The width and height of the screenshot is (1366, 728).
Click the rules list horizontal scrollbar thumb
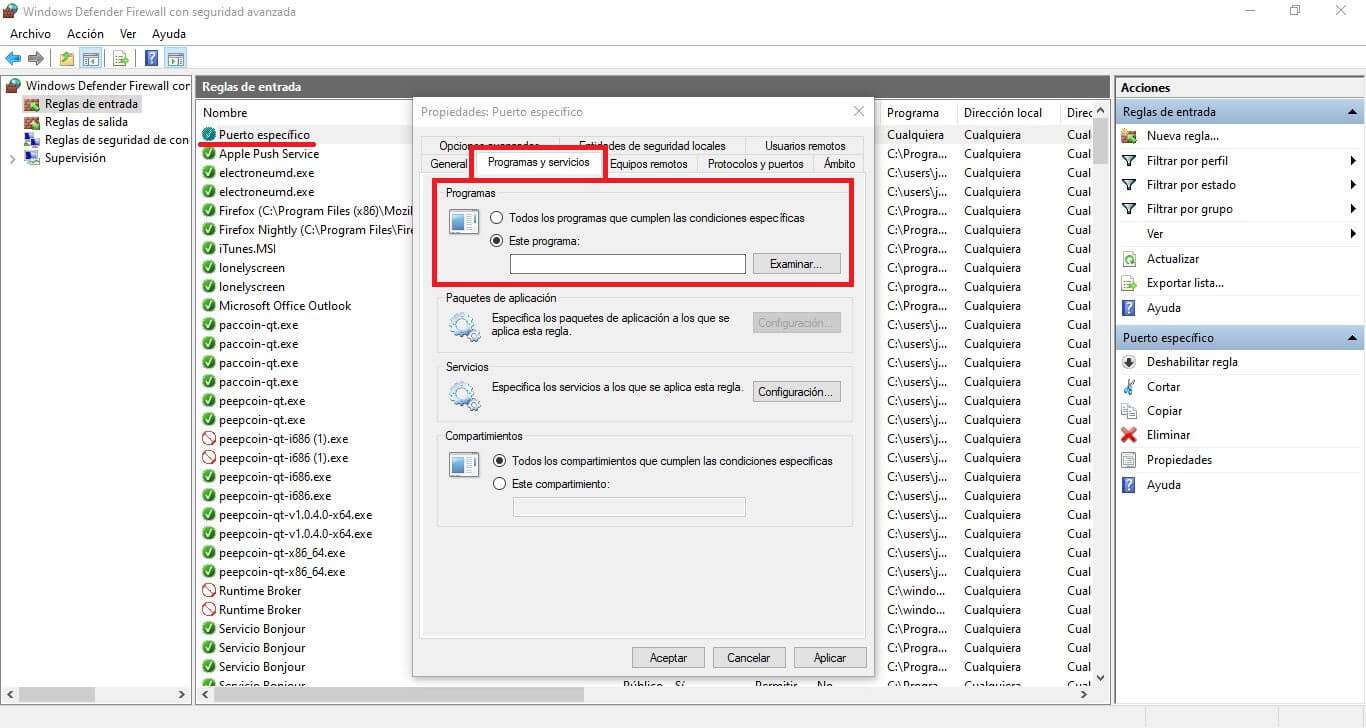coord(401,694)
